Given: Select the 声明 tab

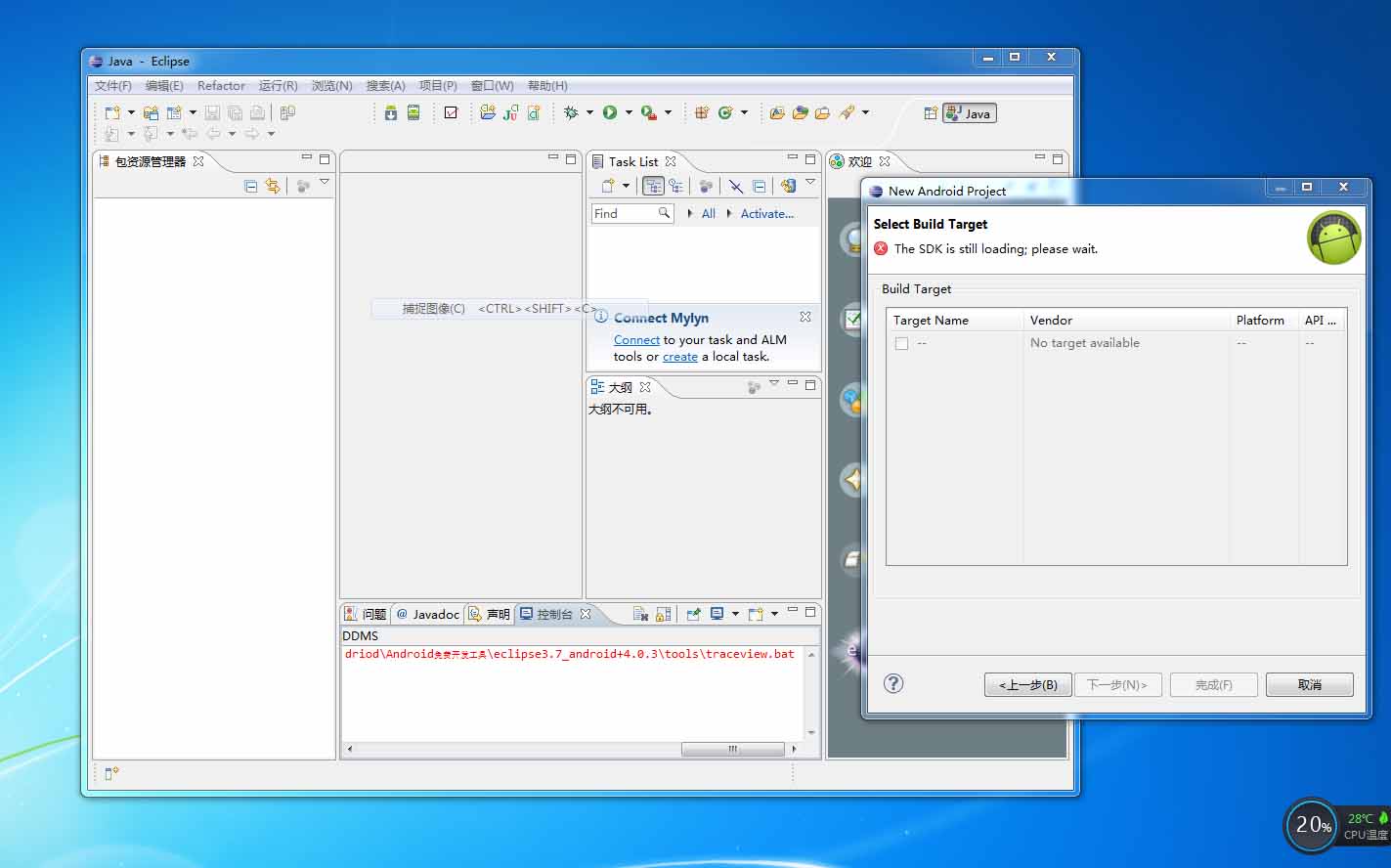Looking at the screenshot, I should [x=490, y=614].
